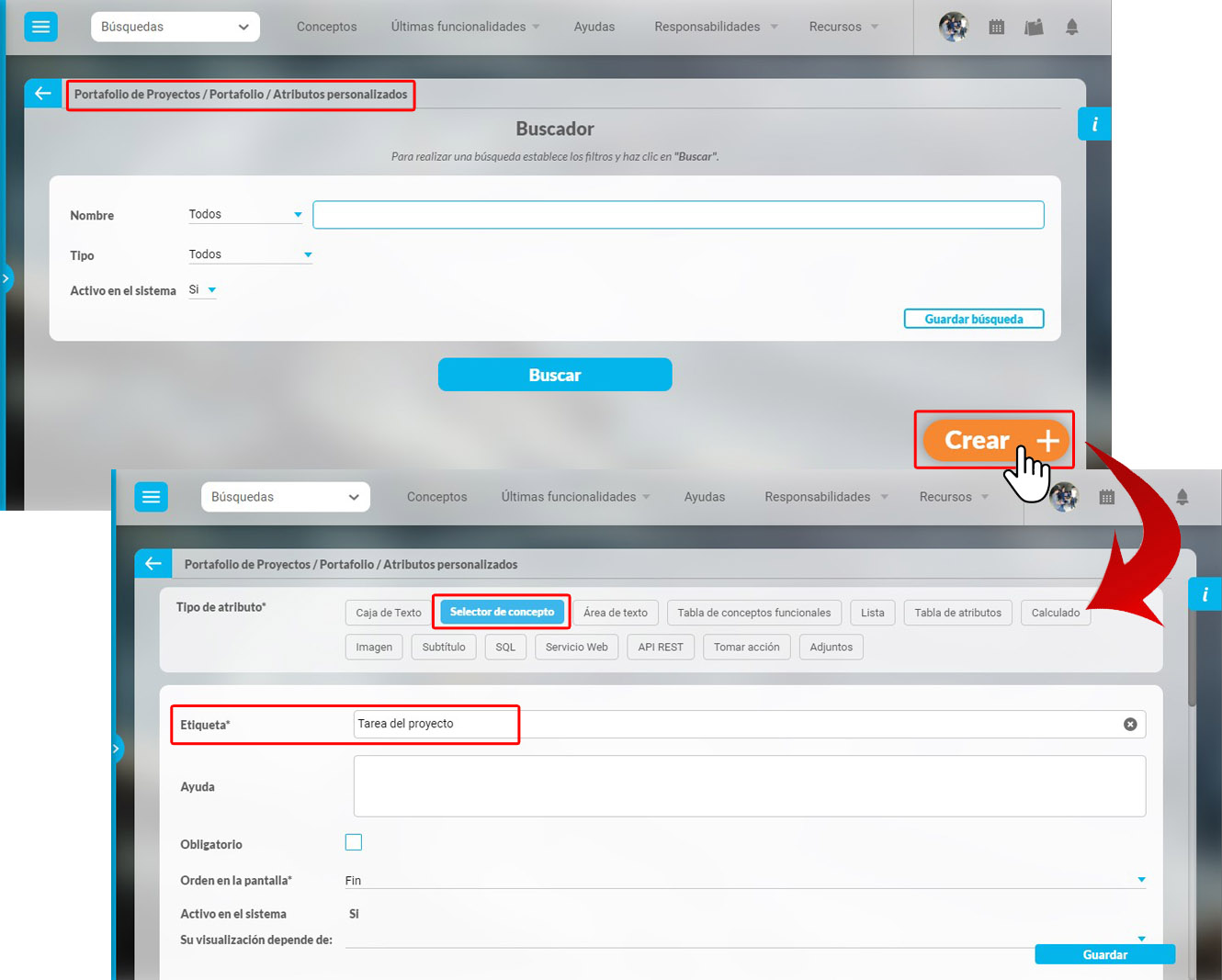Open the user profile avatar at top
This screenshot has height=980, width=1222.
(954, 28)
